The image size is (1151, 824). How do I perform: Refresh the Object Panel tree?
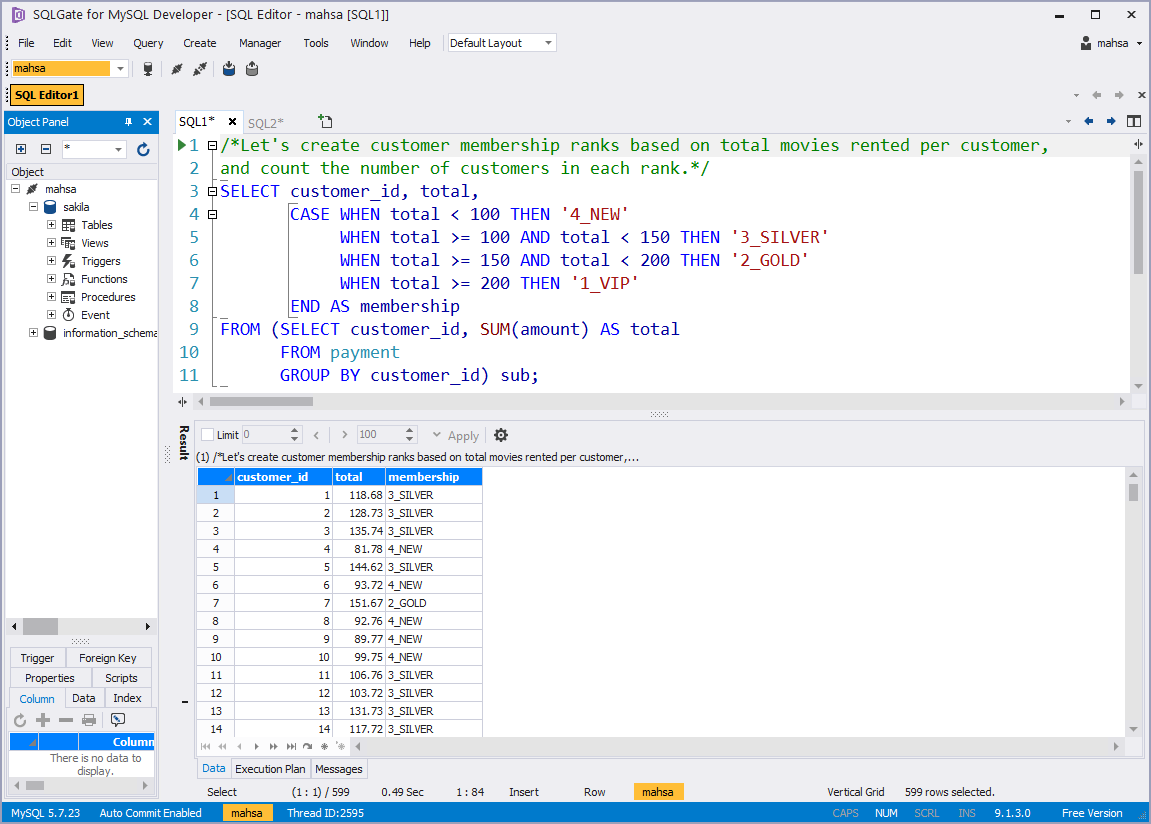[x=143, y=149]
